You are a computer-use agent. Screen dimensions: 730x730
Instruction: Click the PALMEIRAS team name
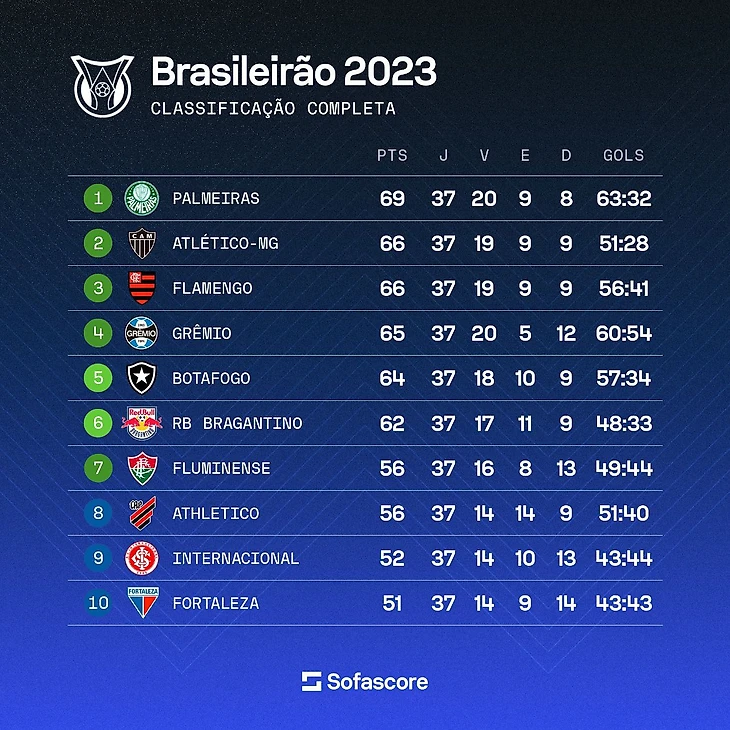(x=216, y=198)
